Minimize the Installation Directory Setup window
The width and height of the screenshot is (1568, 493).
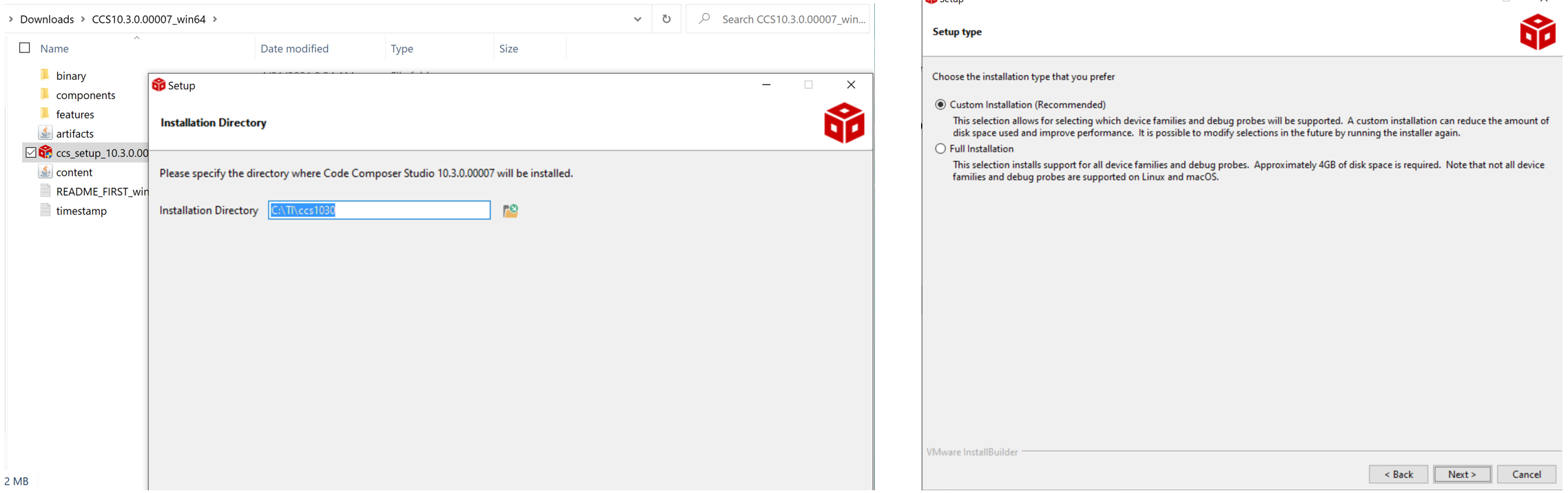(x=766, y=85)
